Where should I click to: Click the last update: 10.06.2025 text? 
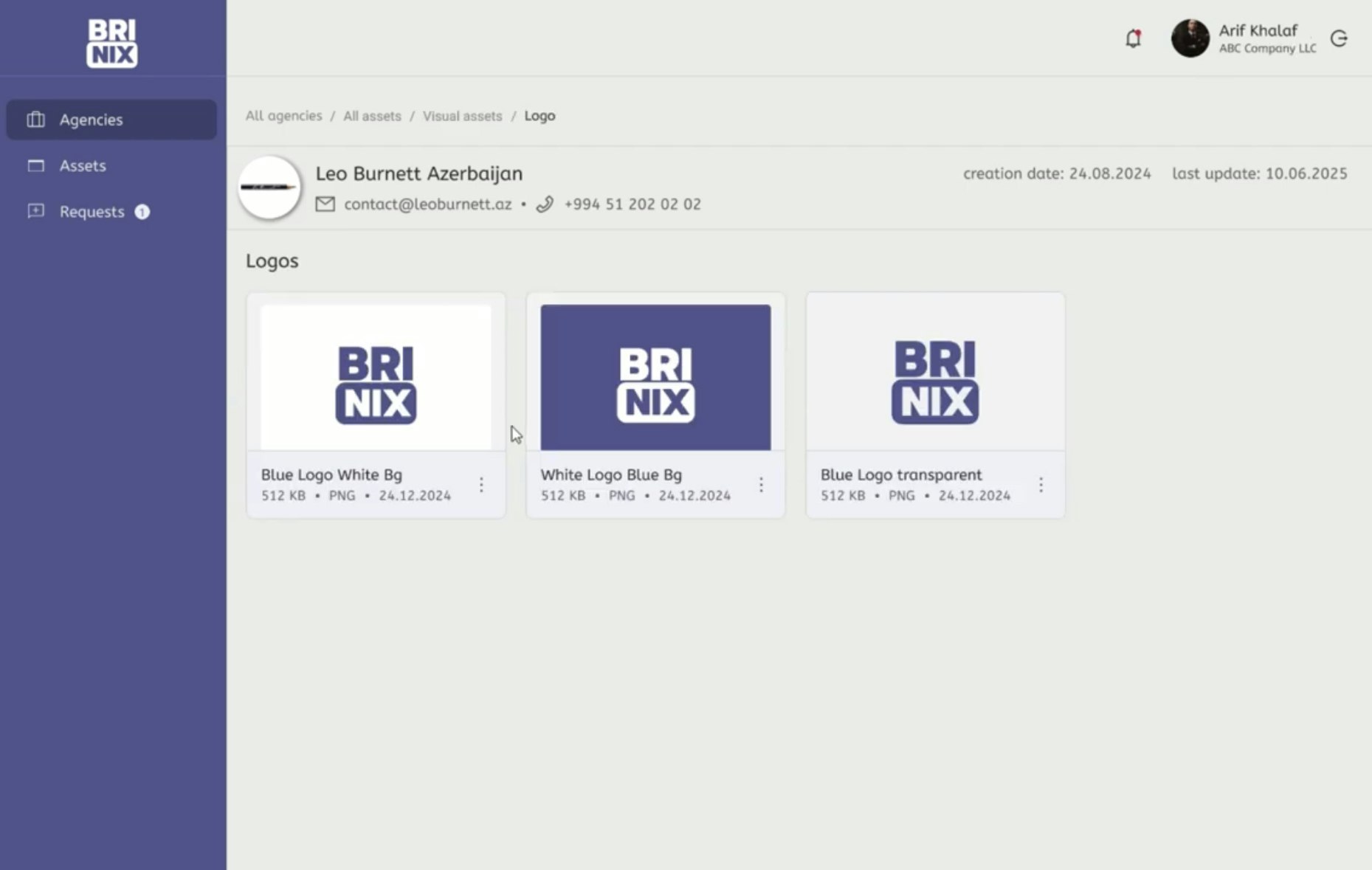pyautogui.click(x=1260, y=173)
